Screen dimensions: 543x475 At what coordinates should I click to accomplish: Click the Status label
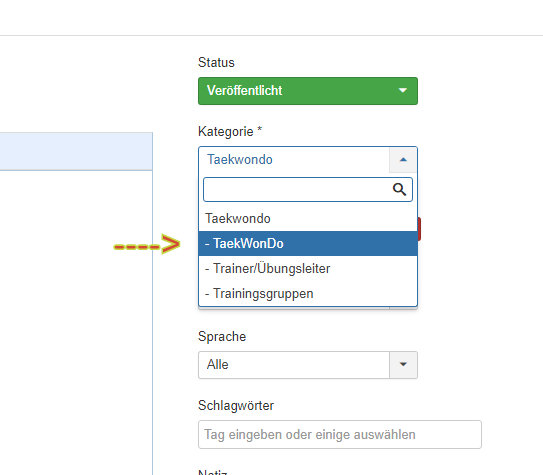(216, 63)
